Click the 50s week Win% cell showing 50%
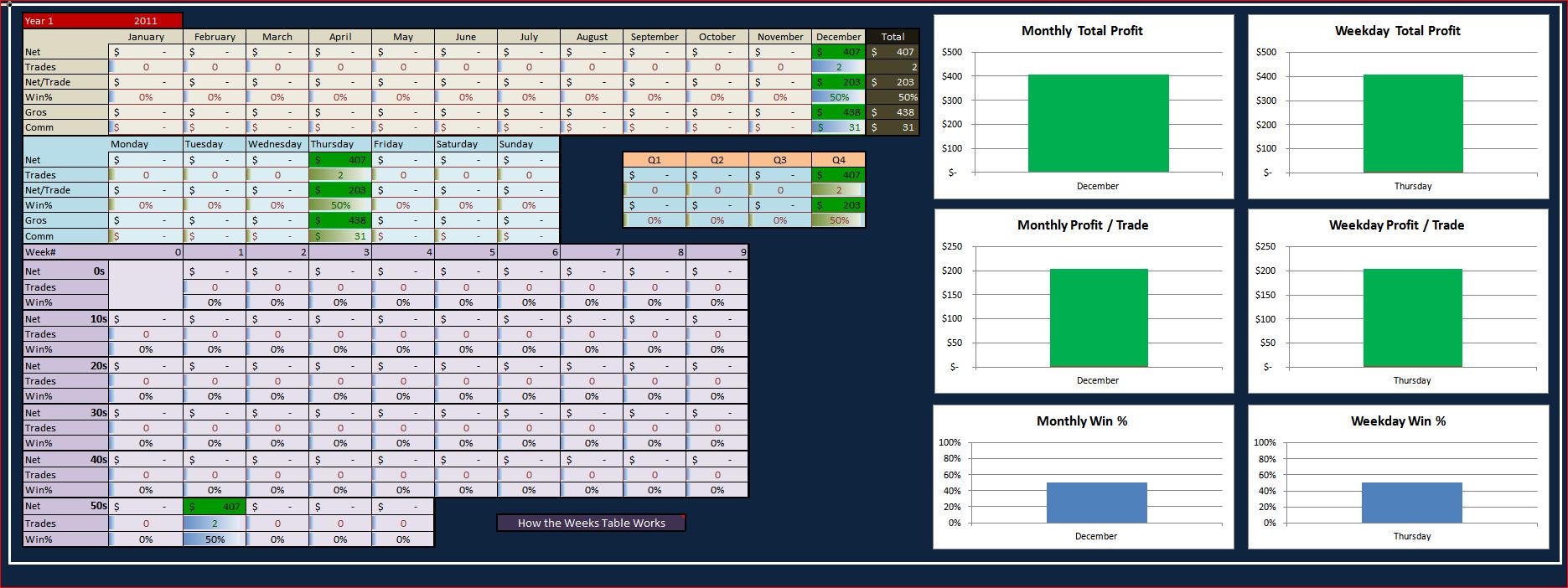1568x588 pixels. coord(215,539)
